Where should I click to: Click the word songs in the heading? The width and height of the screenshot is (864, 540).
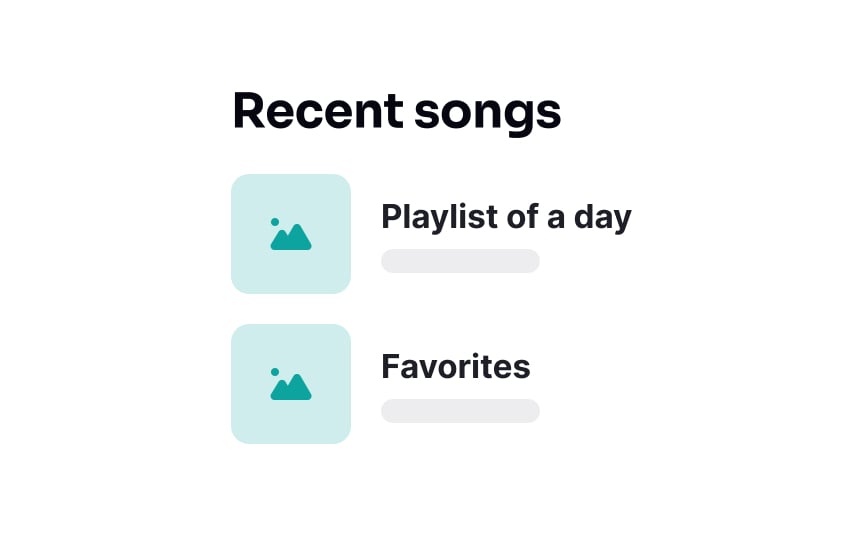point(488,115)
